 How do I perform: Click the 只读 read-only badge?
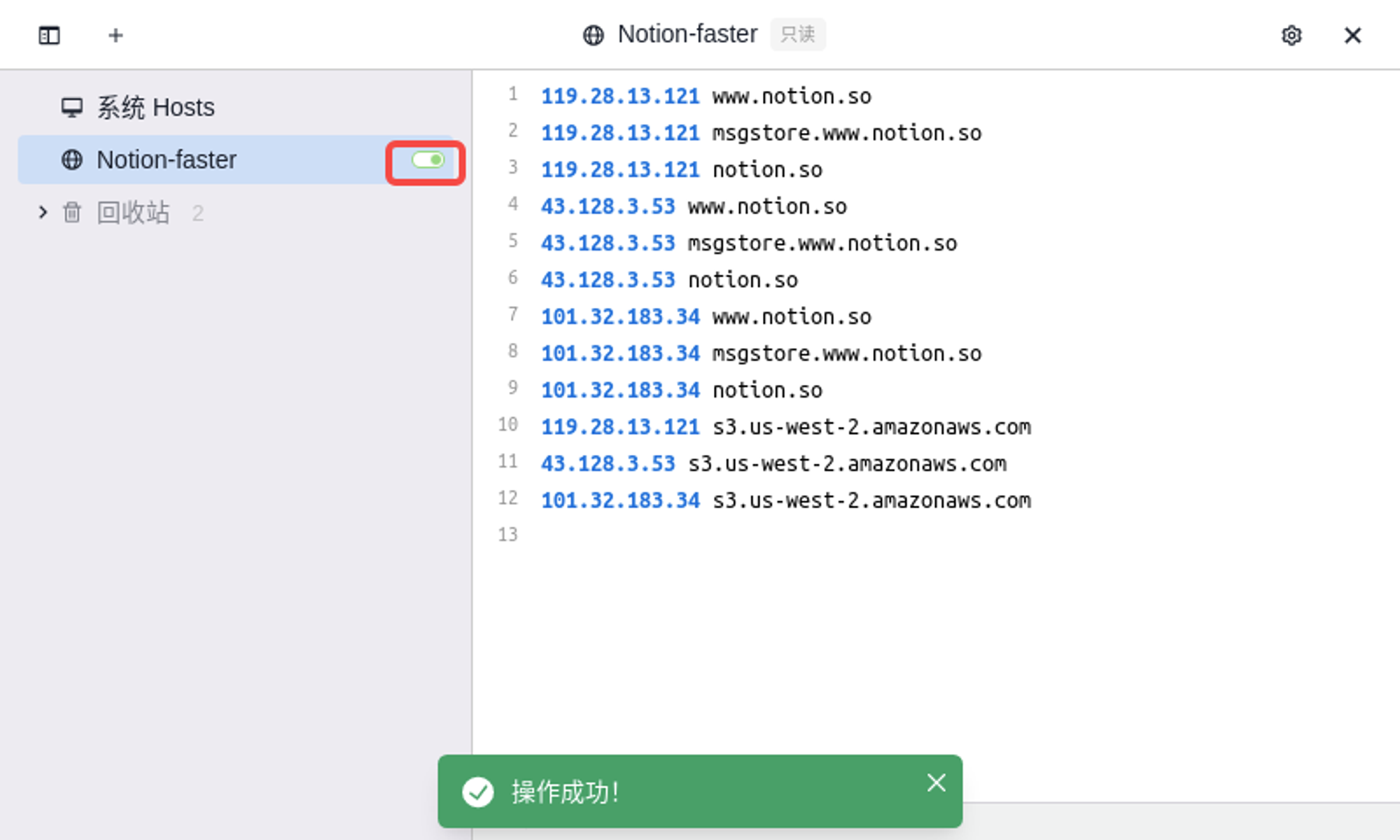coord(797,34)
